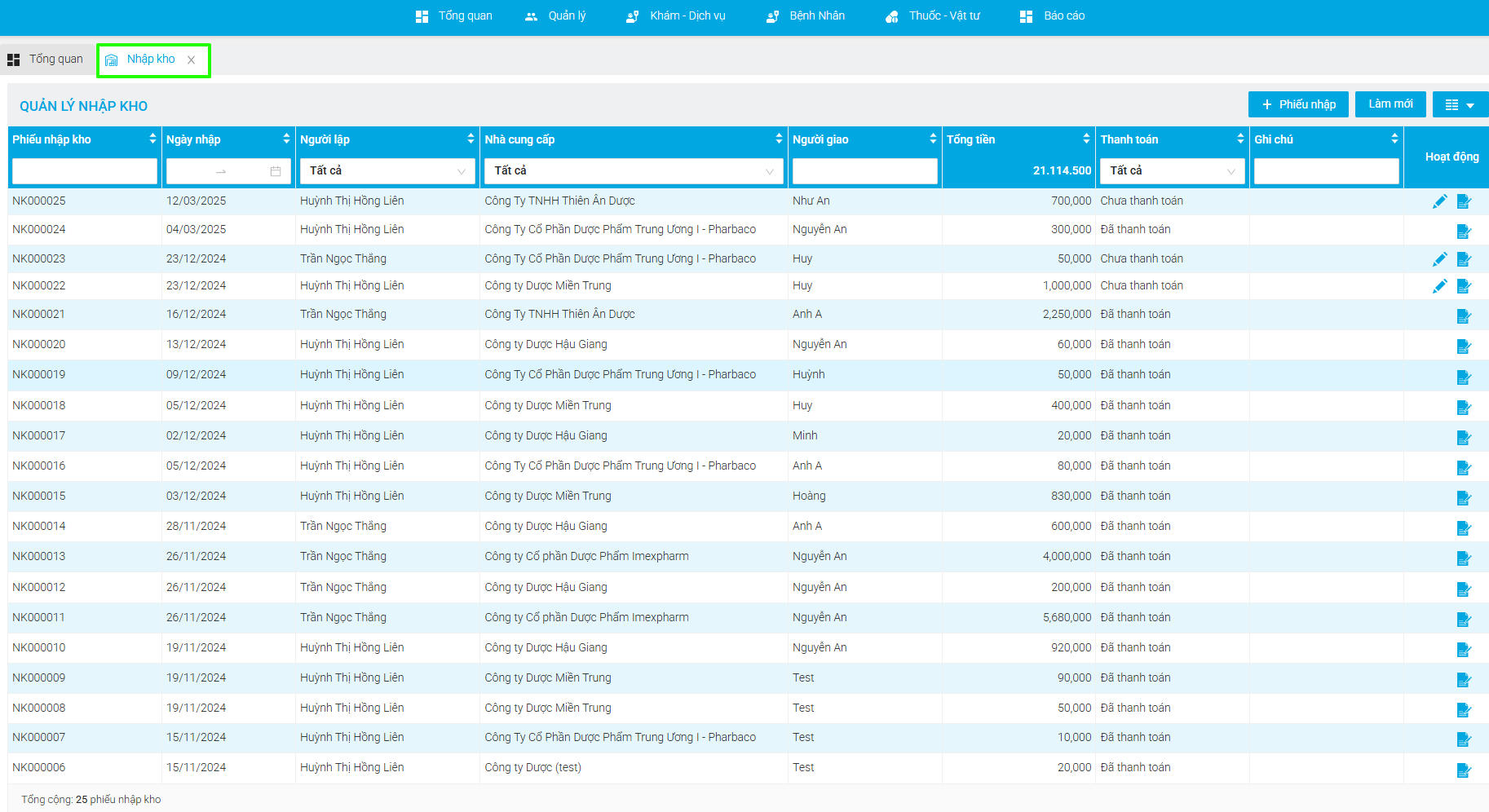Click Làm mới refresh button
This screenshot has width=1489, height=812.
coord(1390,104)
